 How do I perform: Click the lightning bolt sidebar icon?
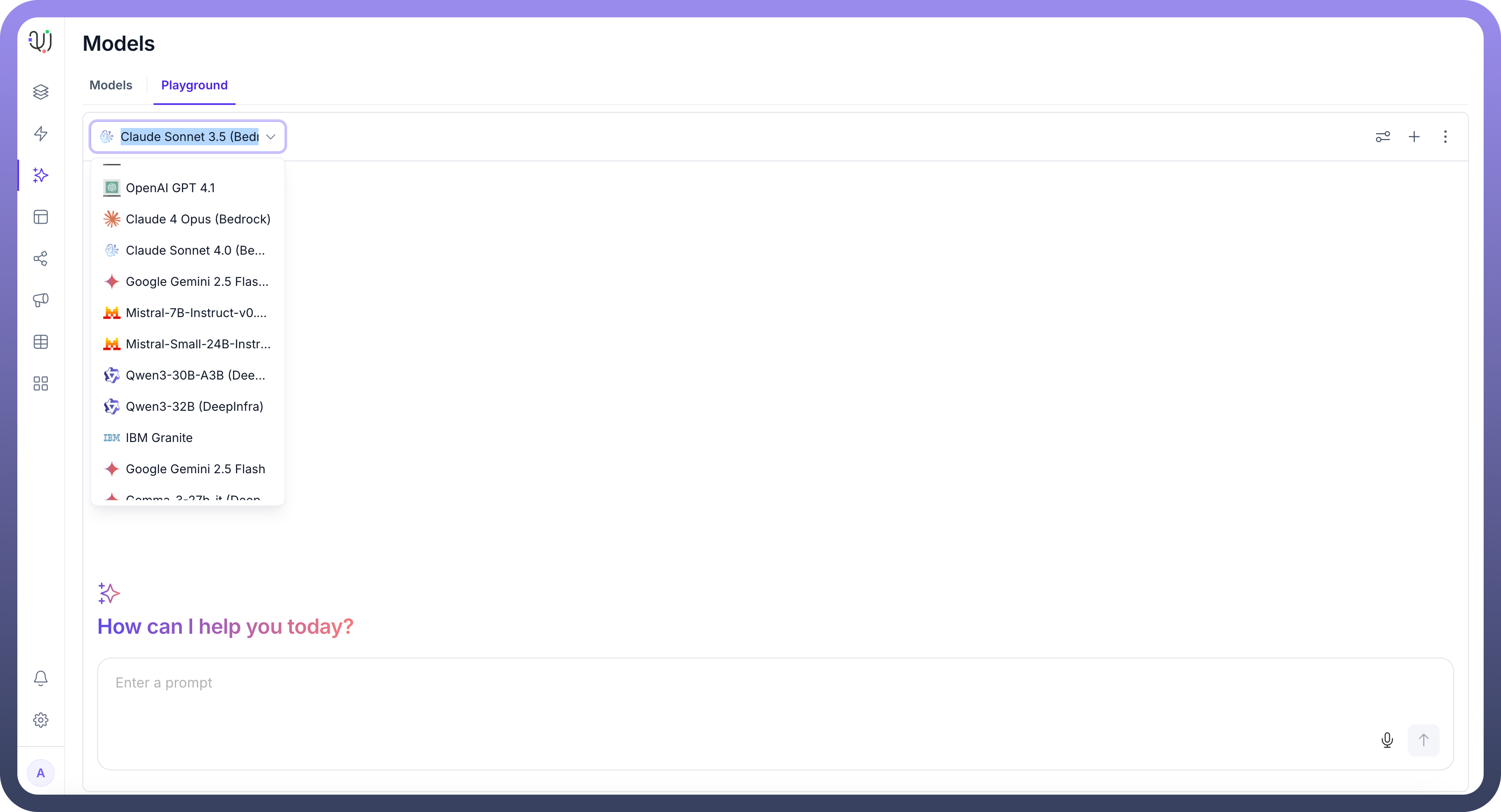click(41, 134)
